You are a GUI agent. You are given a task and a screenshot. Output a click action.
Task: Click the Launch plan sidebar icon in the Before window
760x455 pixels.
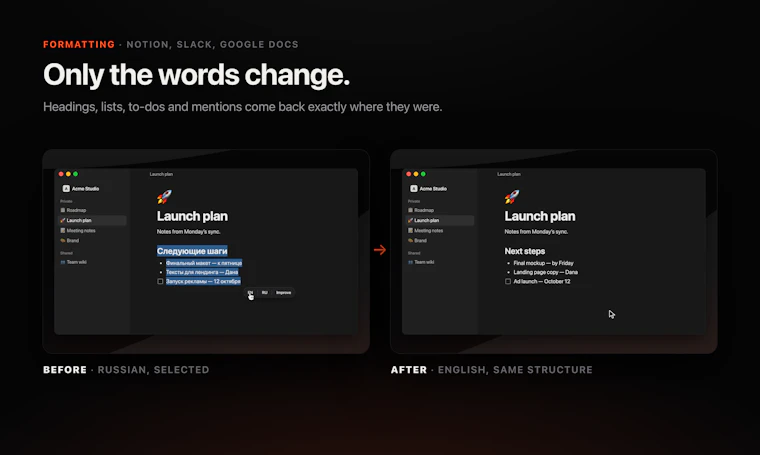[x=63, y=220]
